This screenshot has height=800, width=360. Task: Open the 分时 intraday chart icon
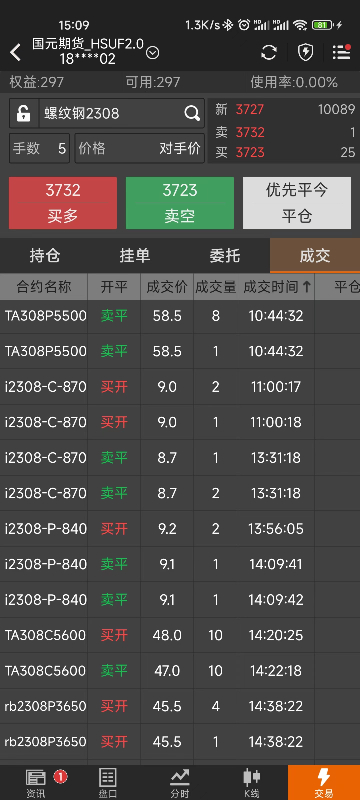pos(179,783)
